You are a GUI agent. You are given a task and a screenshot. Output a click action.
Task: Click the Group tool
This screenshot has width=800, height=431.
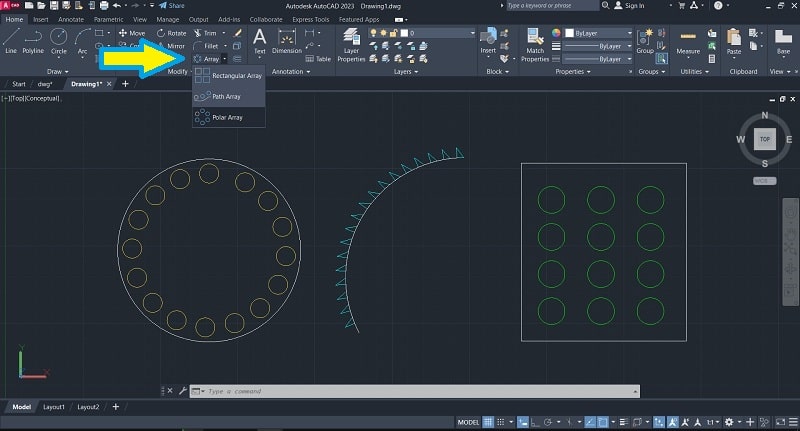tap(645, 41)
